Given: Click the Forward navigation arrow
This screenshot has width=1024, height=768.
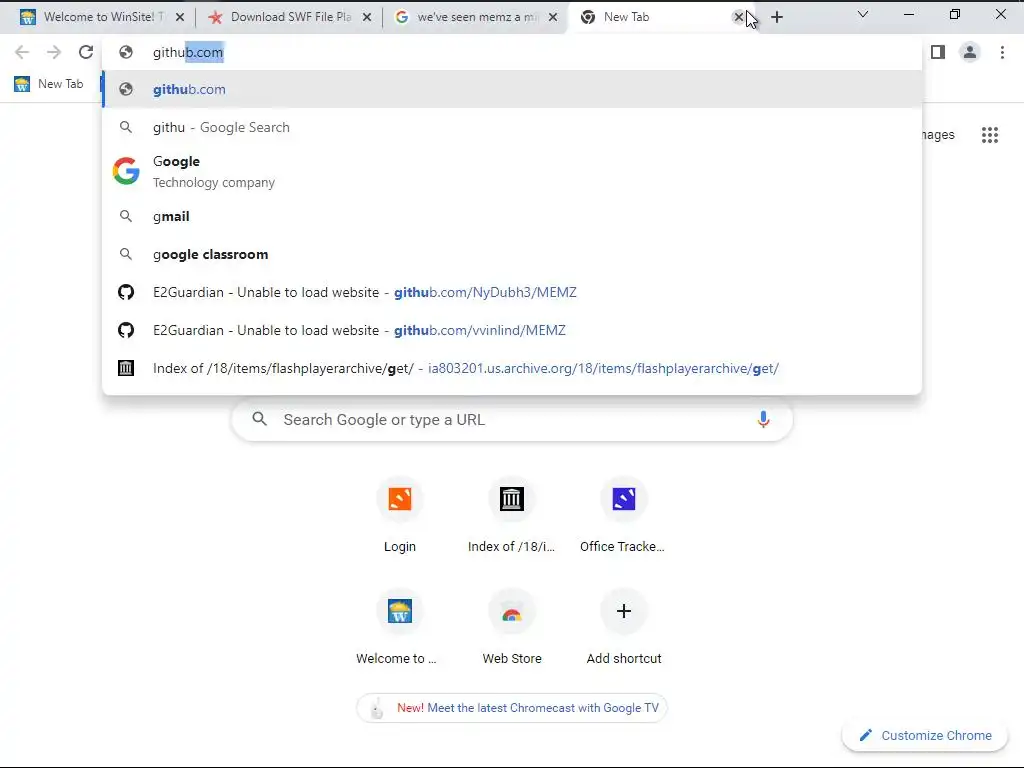Looking at the screenshot, I should click(x=54, y=52).
